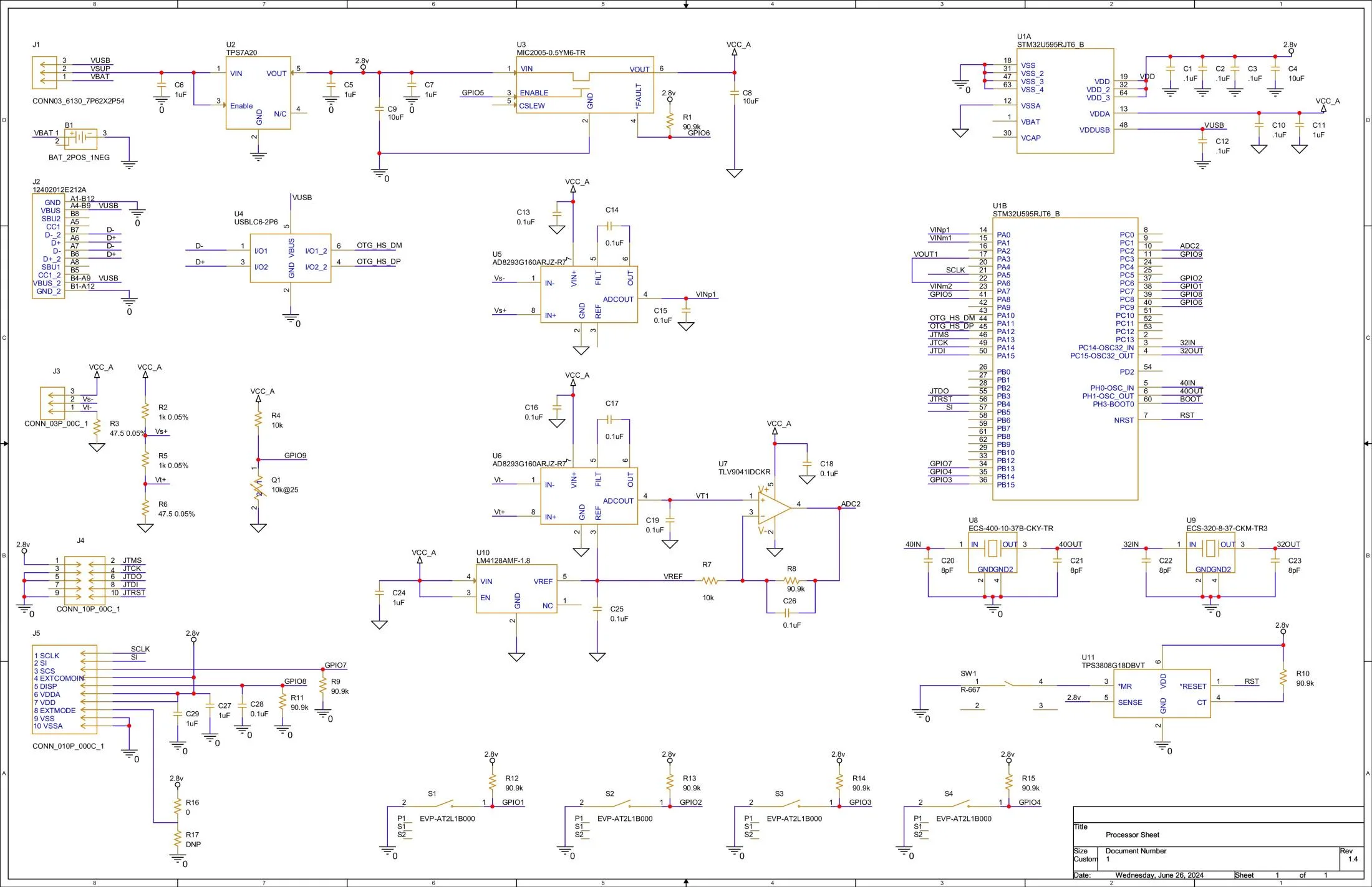Select the VCAP pin name
The width and height of the screenshot is (1372, 887).
(x=1031, y=138)
